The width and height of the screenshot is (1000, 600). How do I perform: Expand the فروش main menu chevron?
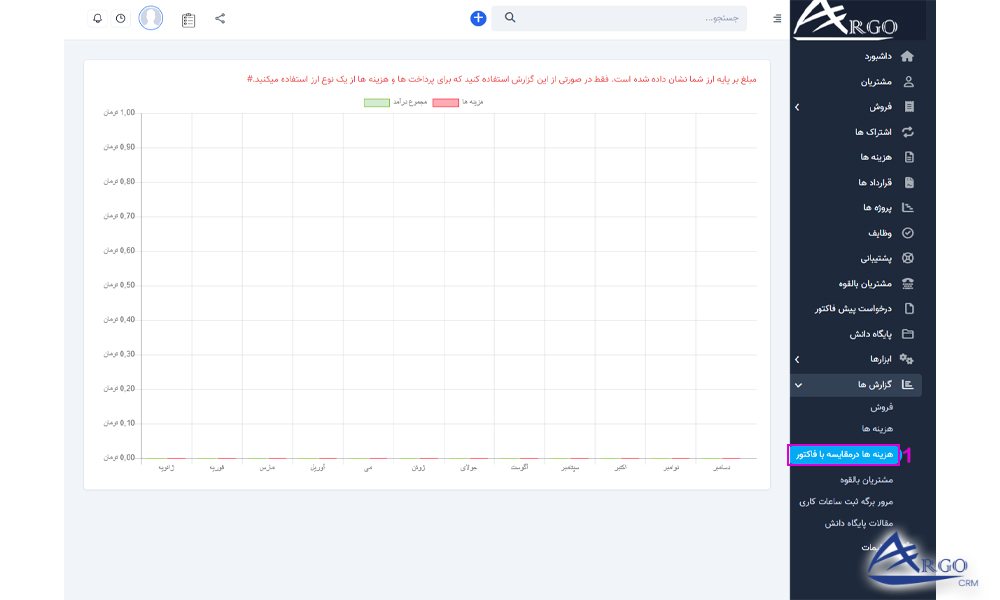point(797,106)
